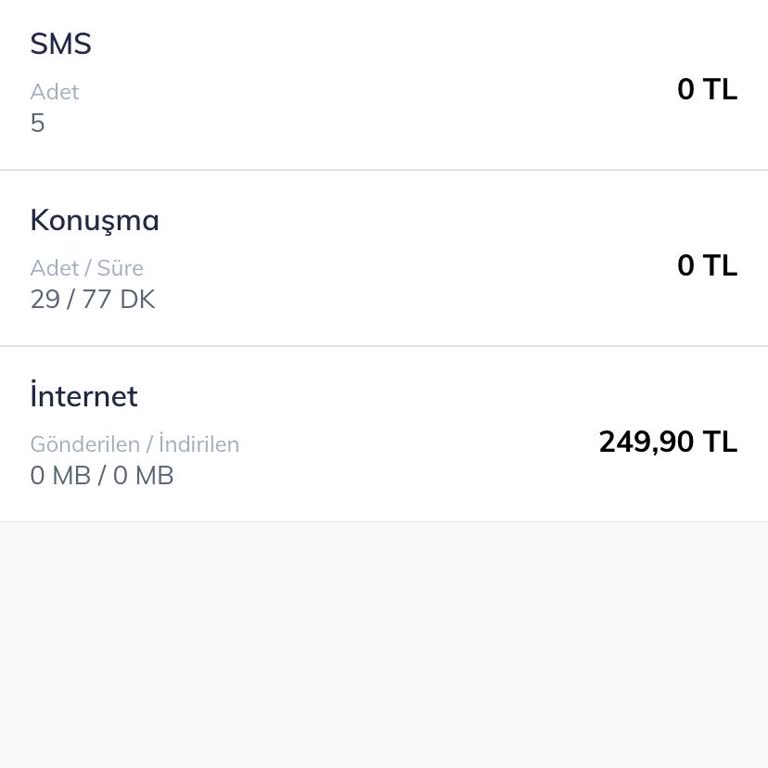Open the SMS usage row heading
Viewport: 768px width, 768px height.
pos(60,44)
